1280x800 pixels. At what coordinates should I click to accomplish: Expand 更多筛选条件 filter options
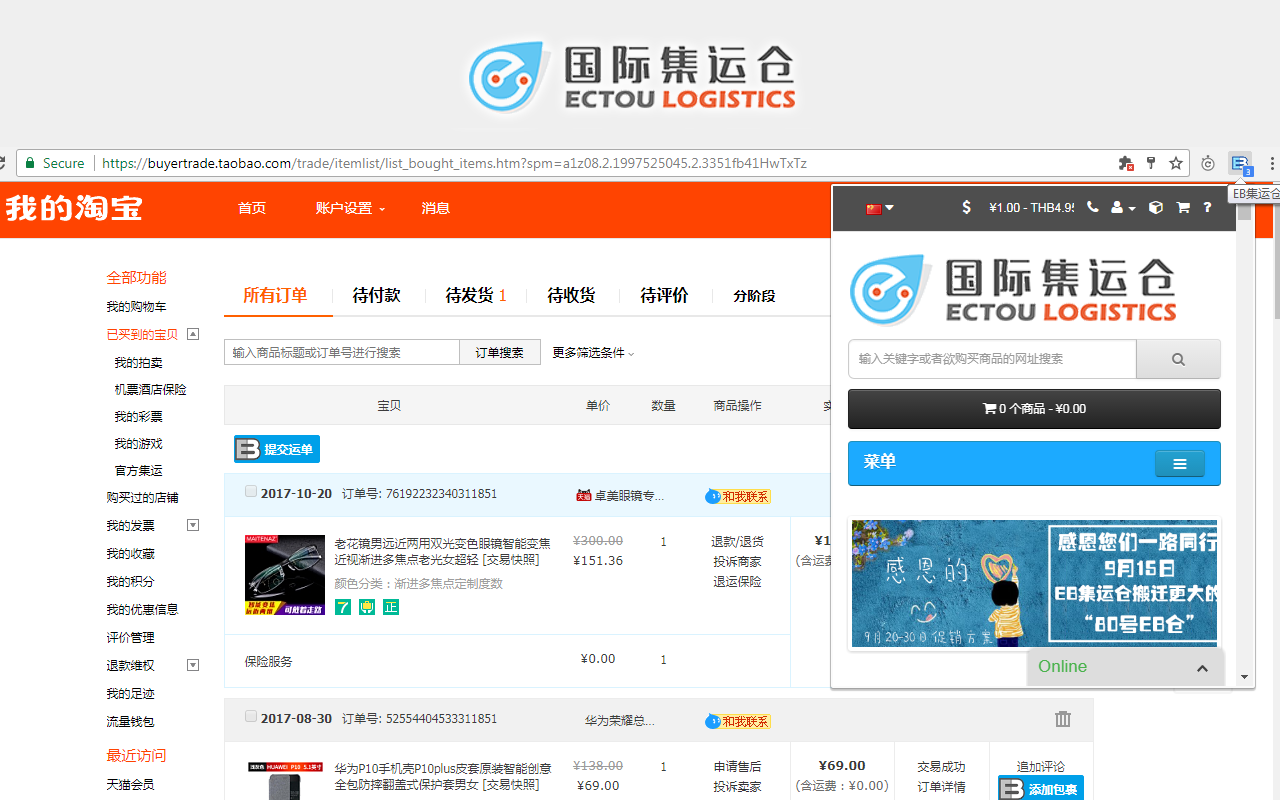[x=593, y=353]
